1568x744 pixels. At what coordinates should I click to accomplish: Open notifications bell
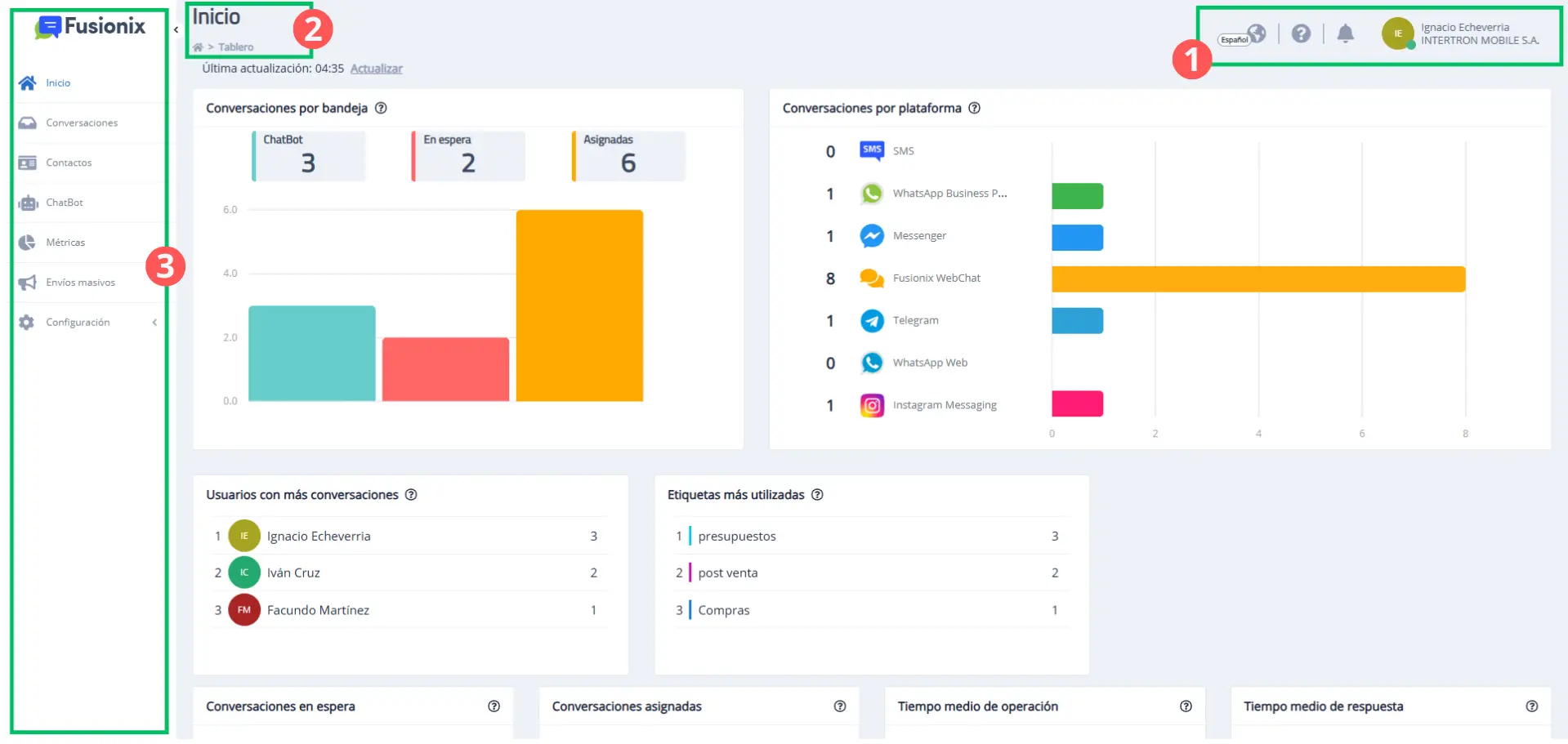(x=1345, y=33)
